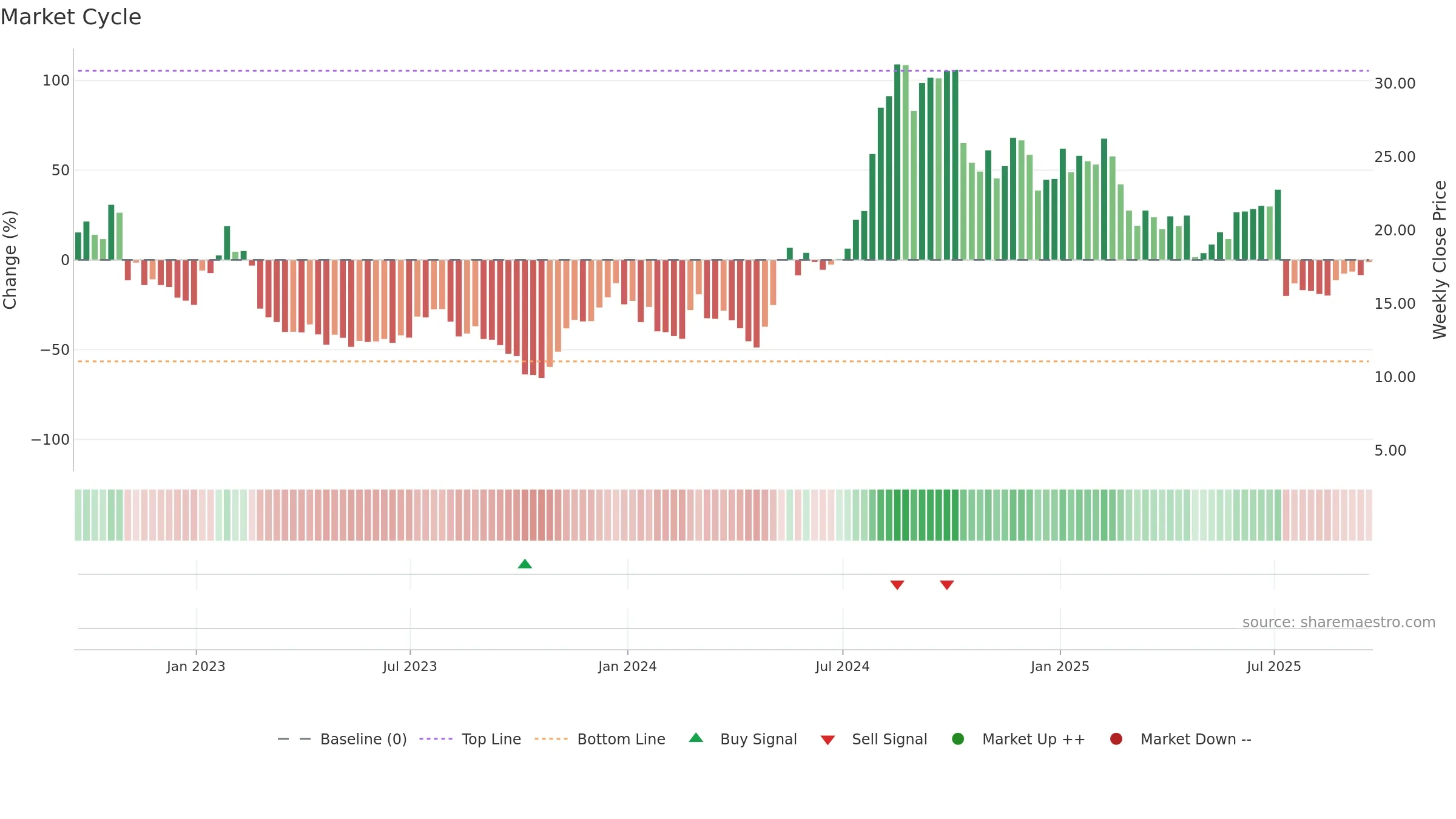Image resolution: width=1456 pixels, height=819 pixels.
Task: Click the second red Sell Signal marker
Action: [947, 585]
